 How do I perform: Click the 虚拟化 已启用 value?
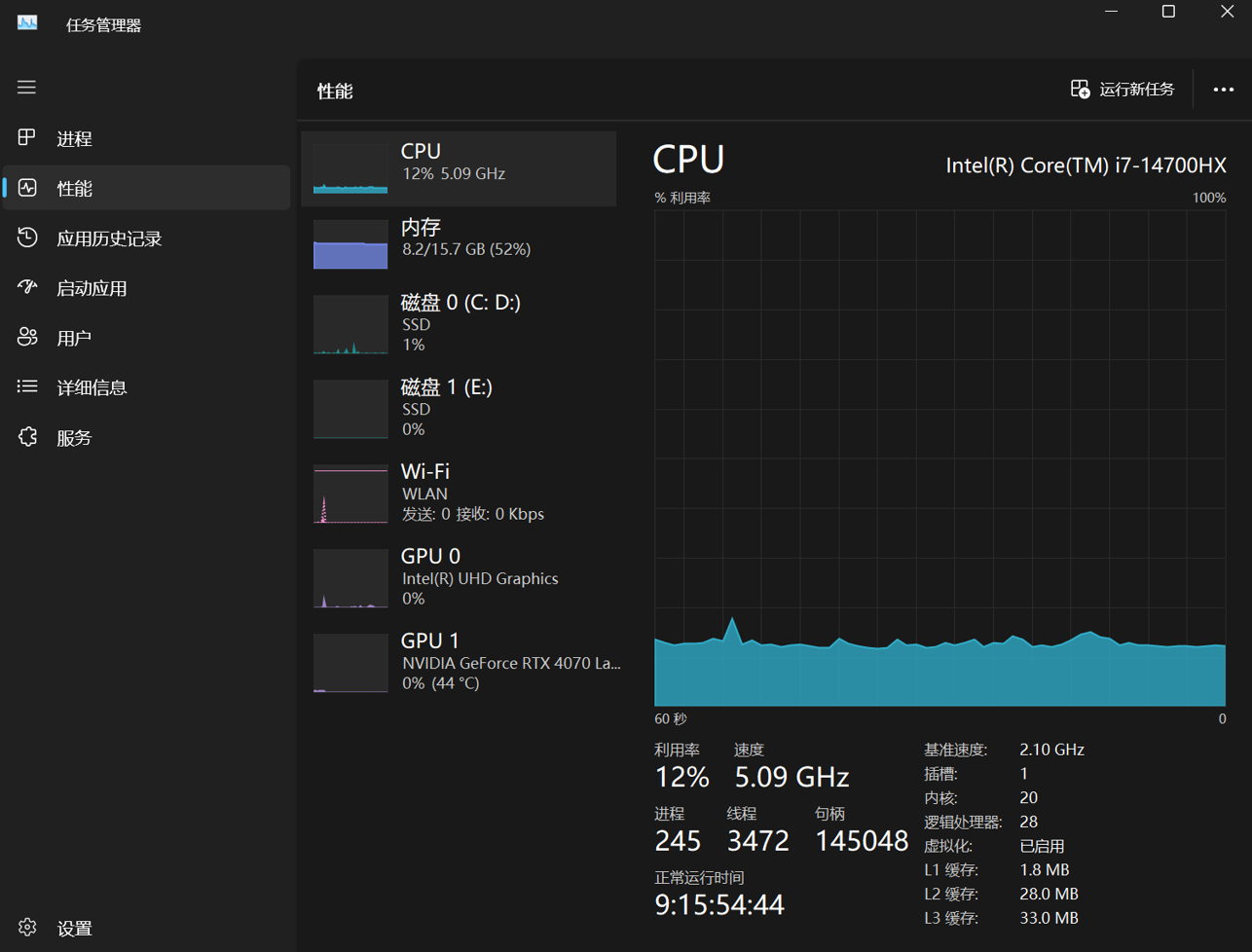click(1042, 846)
